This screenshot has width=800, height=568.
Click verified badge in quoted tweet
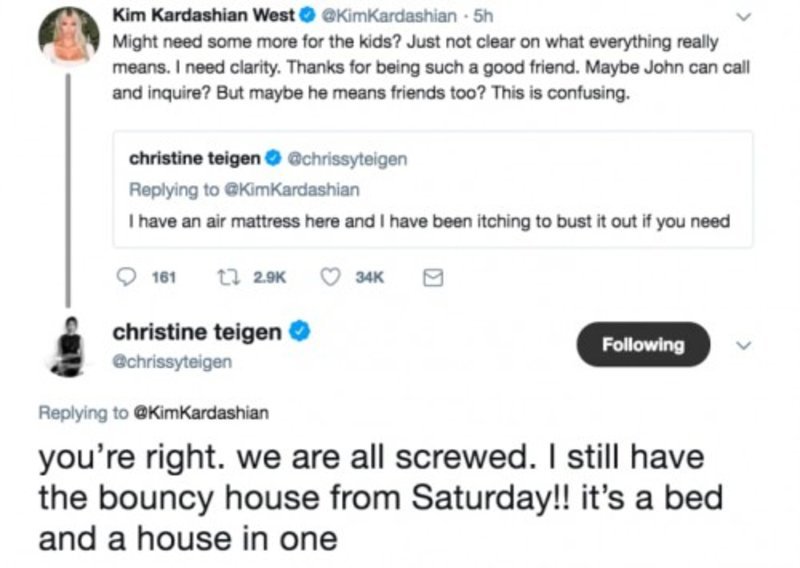tap(273, 158)
